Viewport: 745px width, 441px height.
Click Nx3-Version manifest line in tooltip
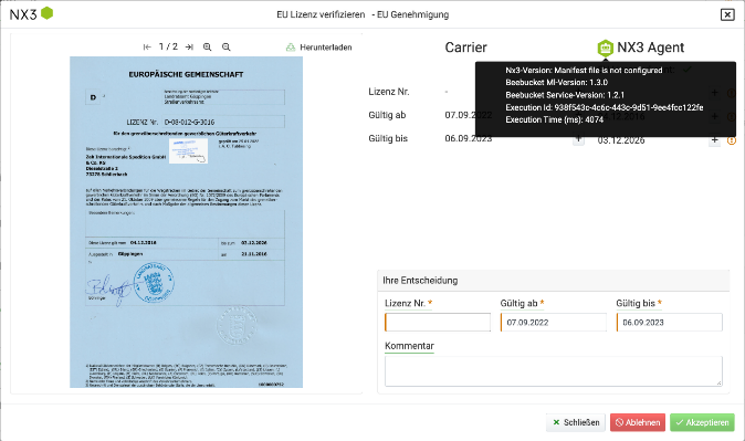tap(583, 70)
